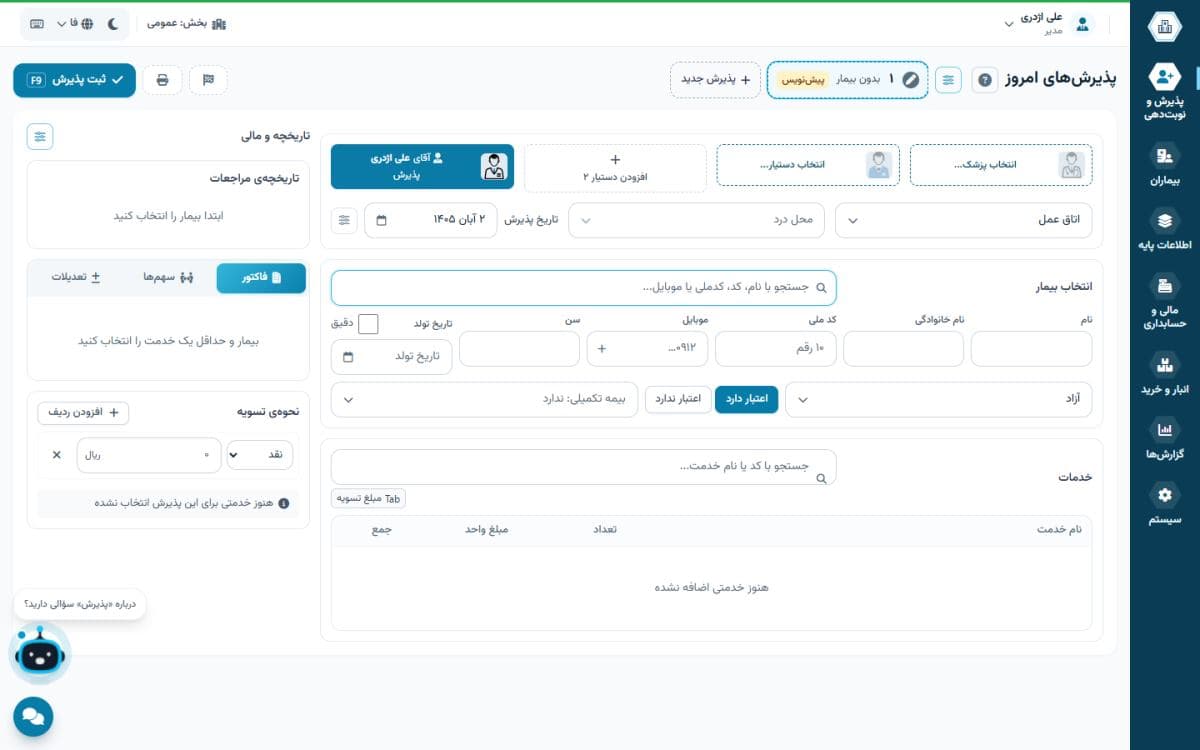Open the نقد payment method dropdown
The width and height of the screenshot is (1200, 750).
pyautogui.click(x=261, y=455)
